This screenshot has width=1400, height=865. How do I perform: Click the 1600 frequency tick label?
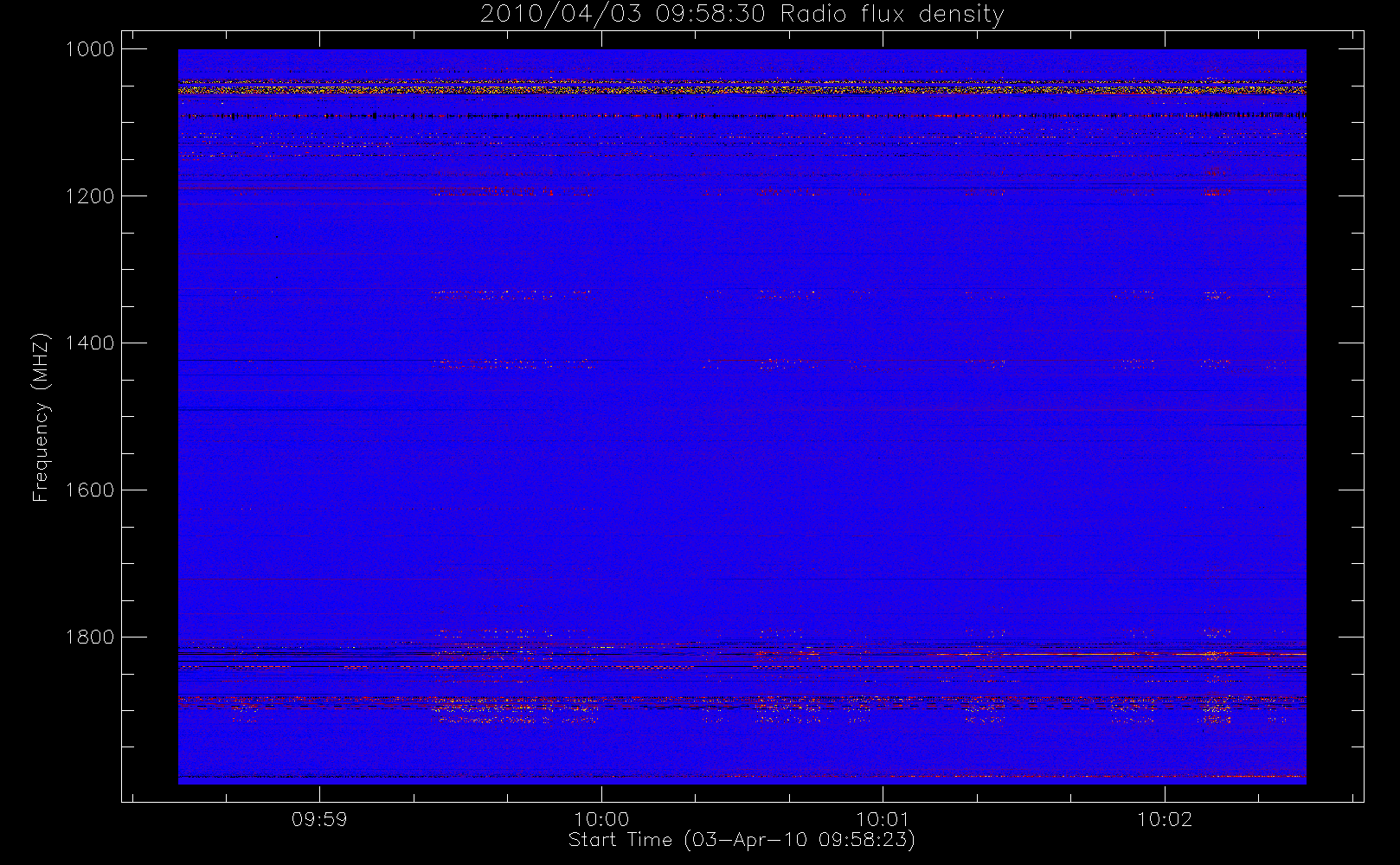click(90, 490)
